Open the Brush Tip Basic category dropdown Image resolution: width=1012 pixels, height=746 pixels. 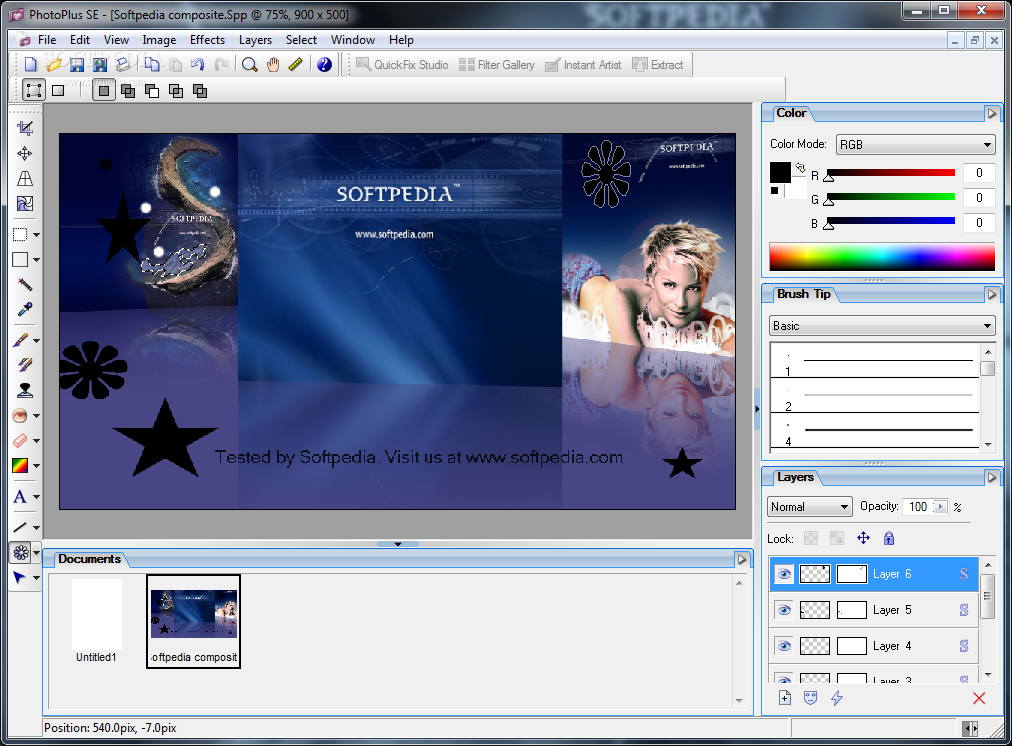[x=882, y=326]
